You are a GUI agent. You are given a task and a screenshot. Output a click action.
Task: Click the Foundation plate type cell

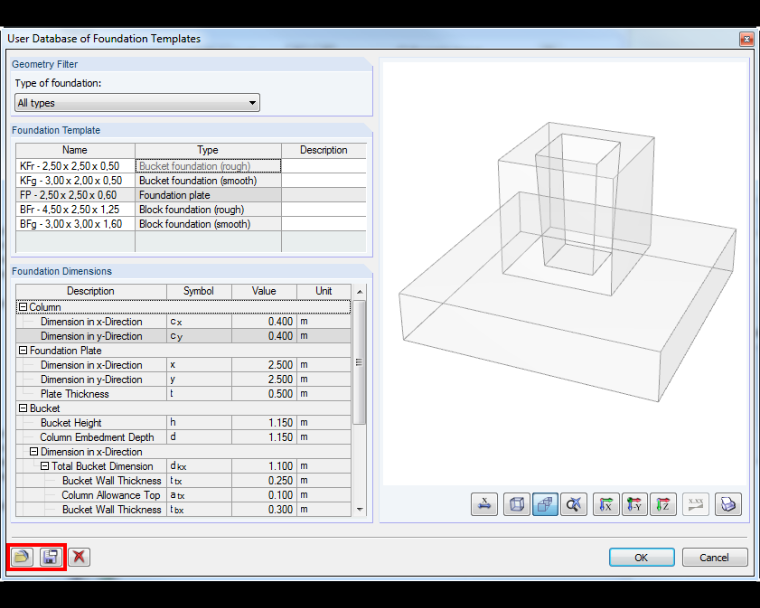[208, 195]
